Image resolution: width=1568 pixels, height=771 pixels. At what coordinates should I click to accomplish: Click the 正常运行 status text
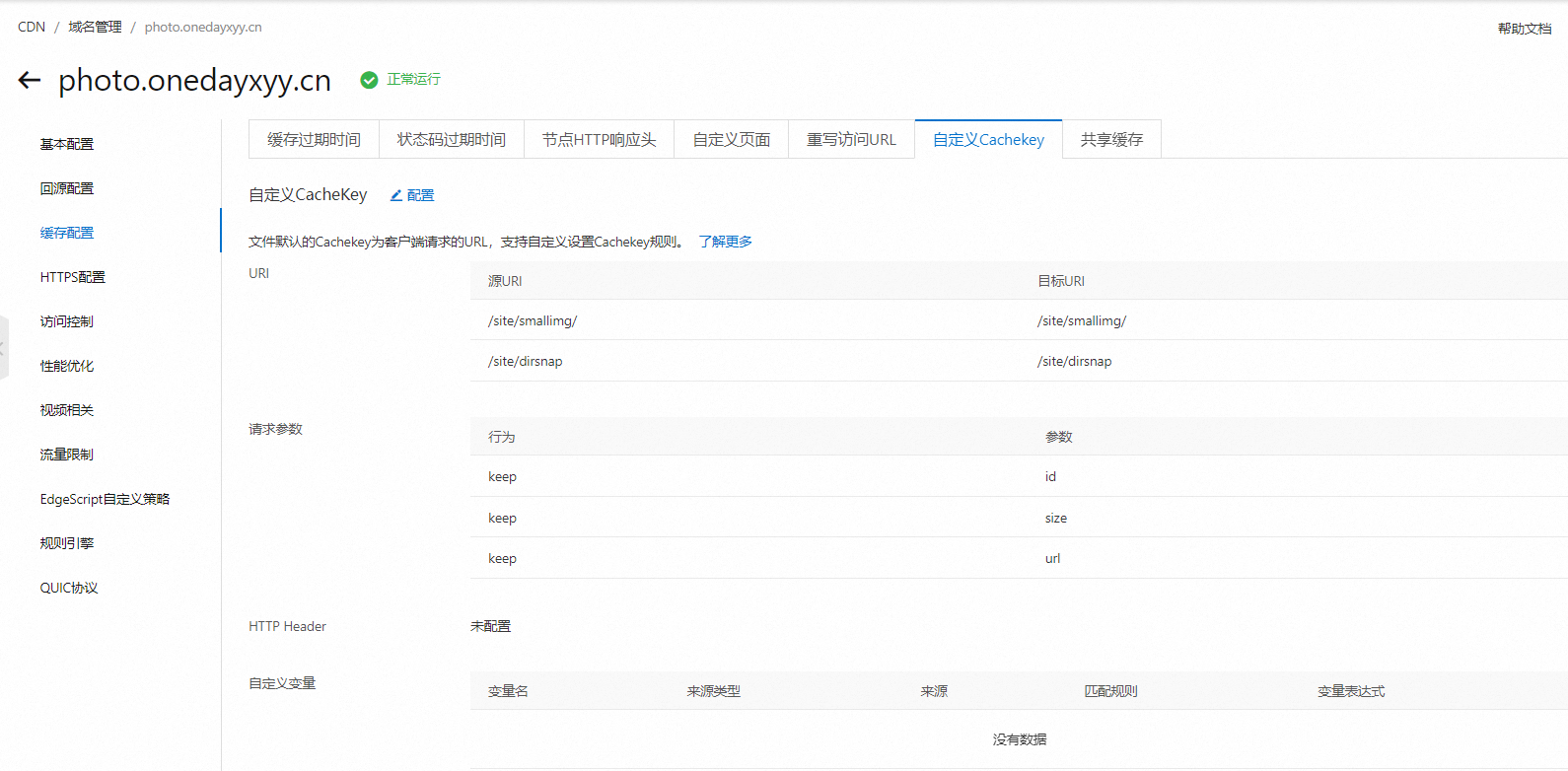click(x=413, y=79)
